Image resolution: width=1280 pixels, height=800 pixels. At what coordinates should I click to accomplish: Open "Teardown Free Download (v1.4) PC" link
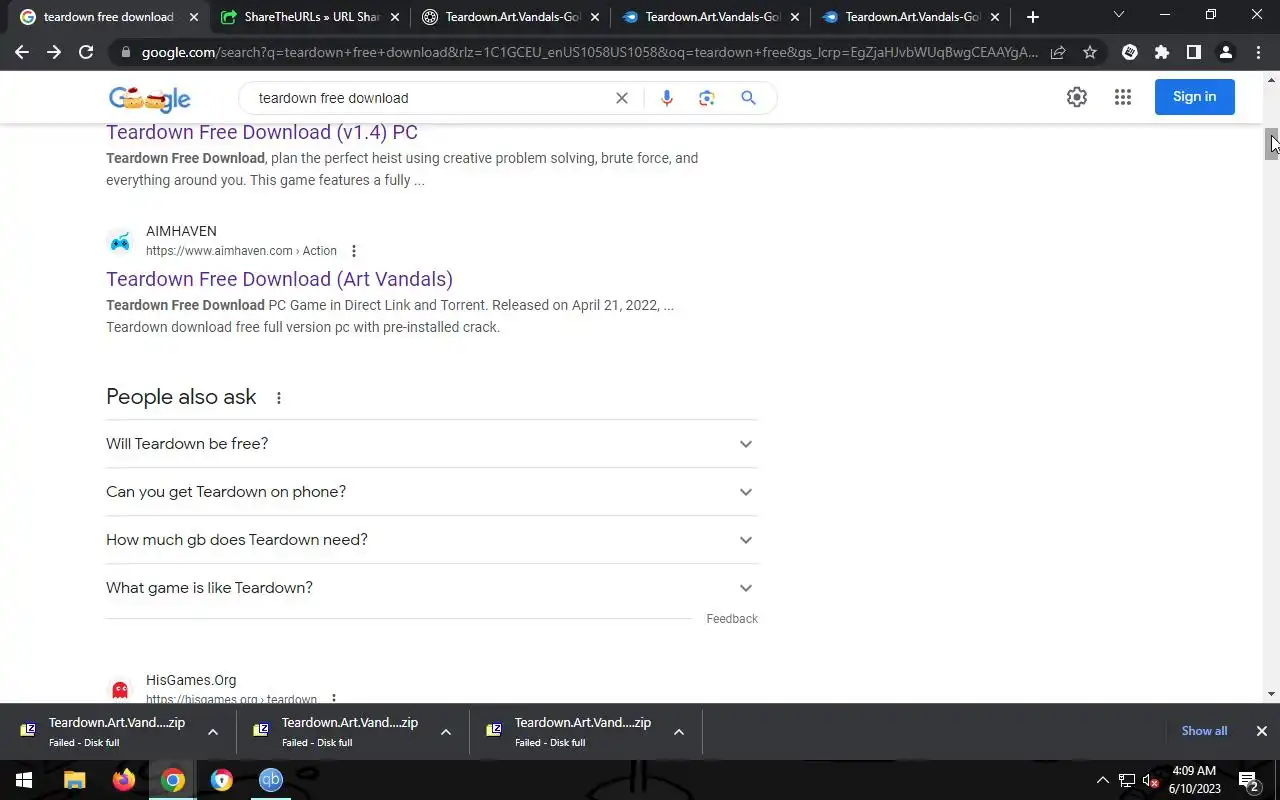262,132
